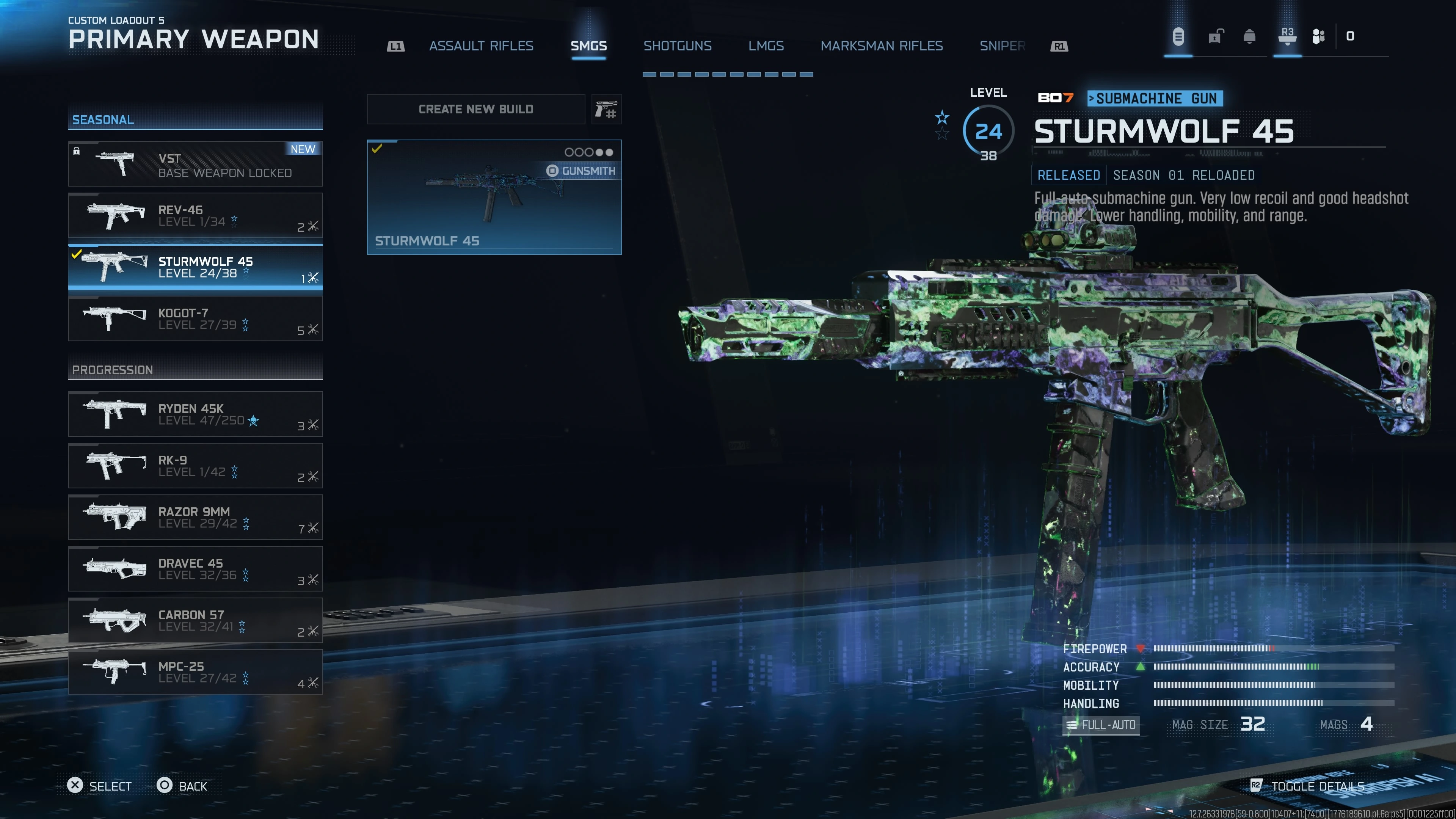1456x819 pixels.
Task: Click Create New Build button
Action: click(476, 109)
